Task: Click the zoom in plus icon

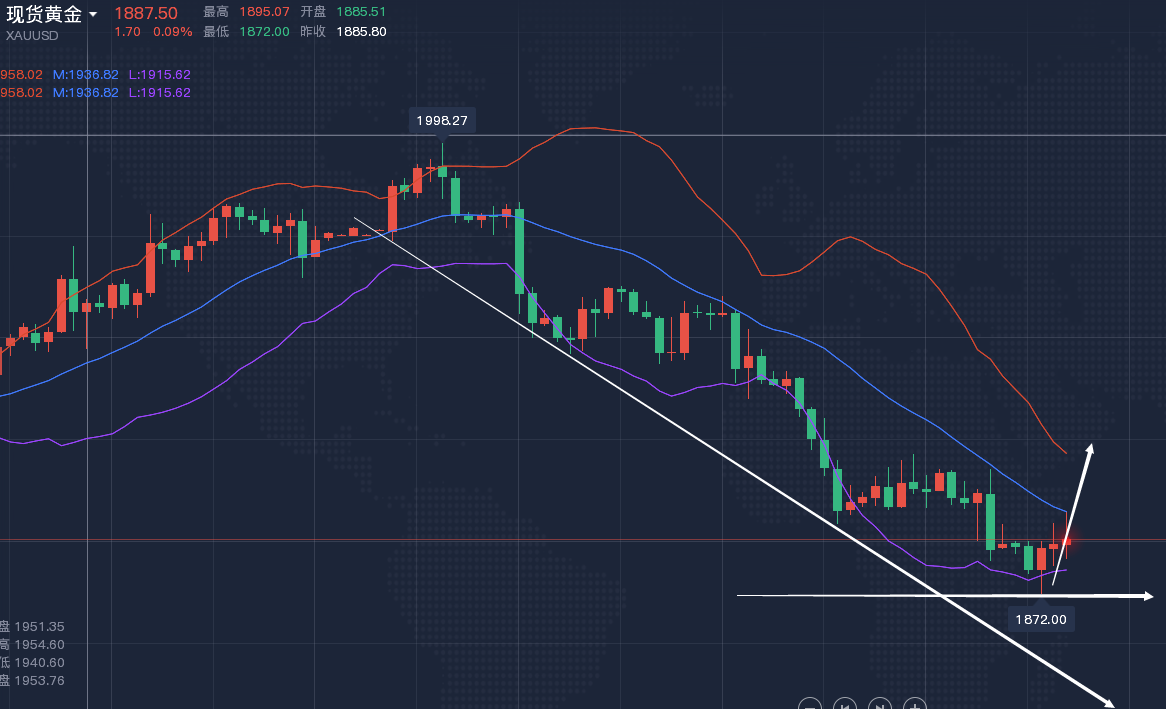Action: tap(915, 704)
